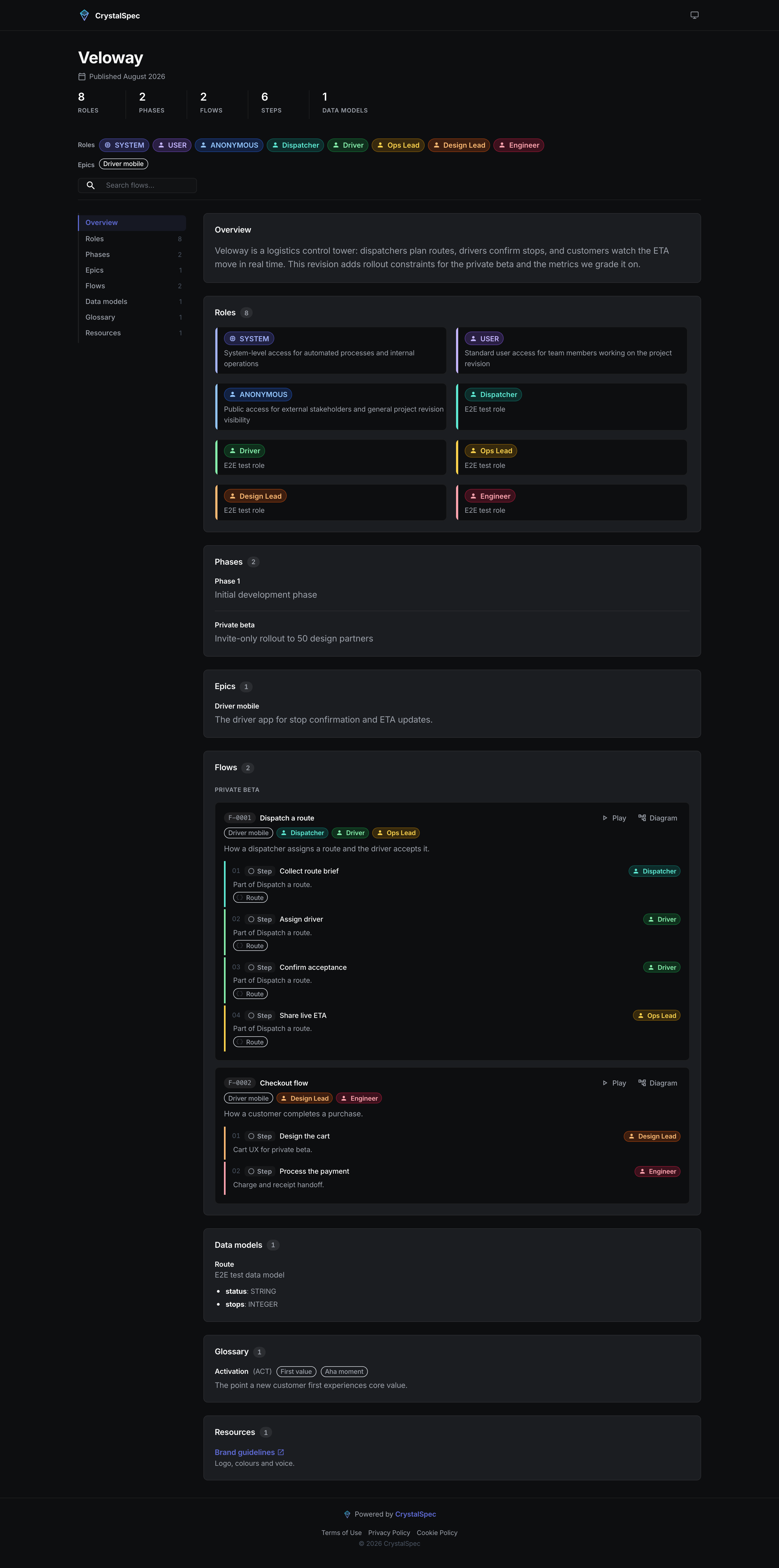
Task: Select Overview in the side navigation
Action: tap(132, 223)
